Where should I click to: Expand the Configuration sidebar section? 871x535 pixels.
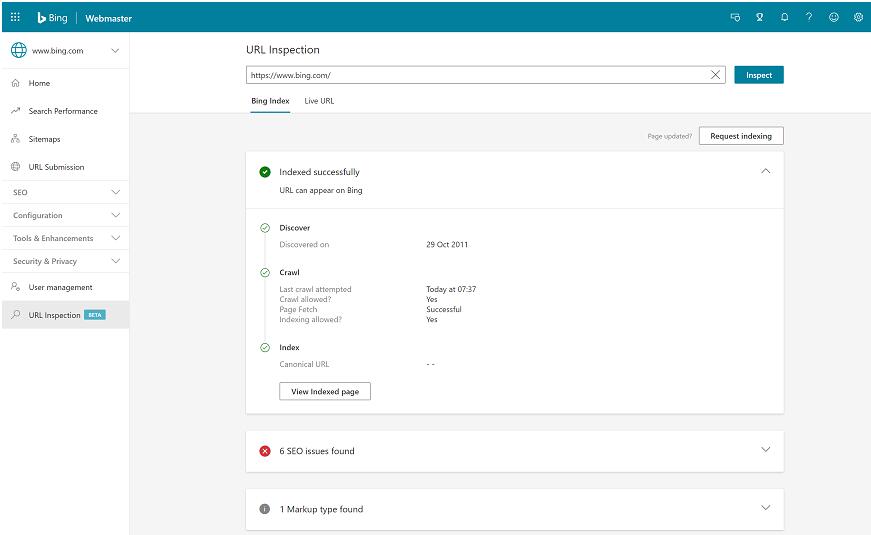[x=116, y=215]
